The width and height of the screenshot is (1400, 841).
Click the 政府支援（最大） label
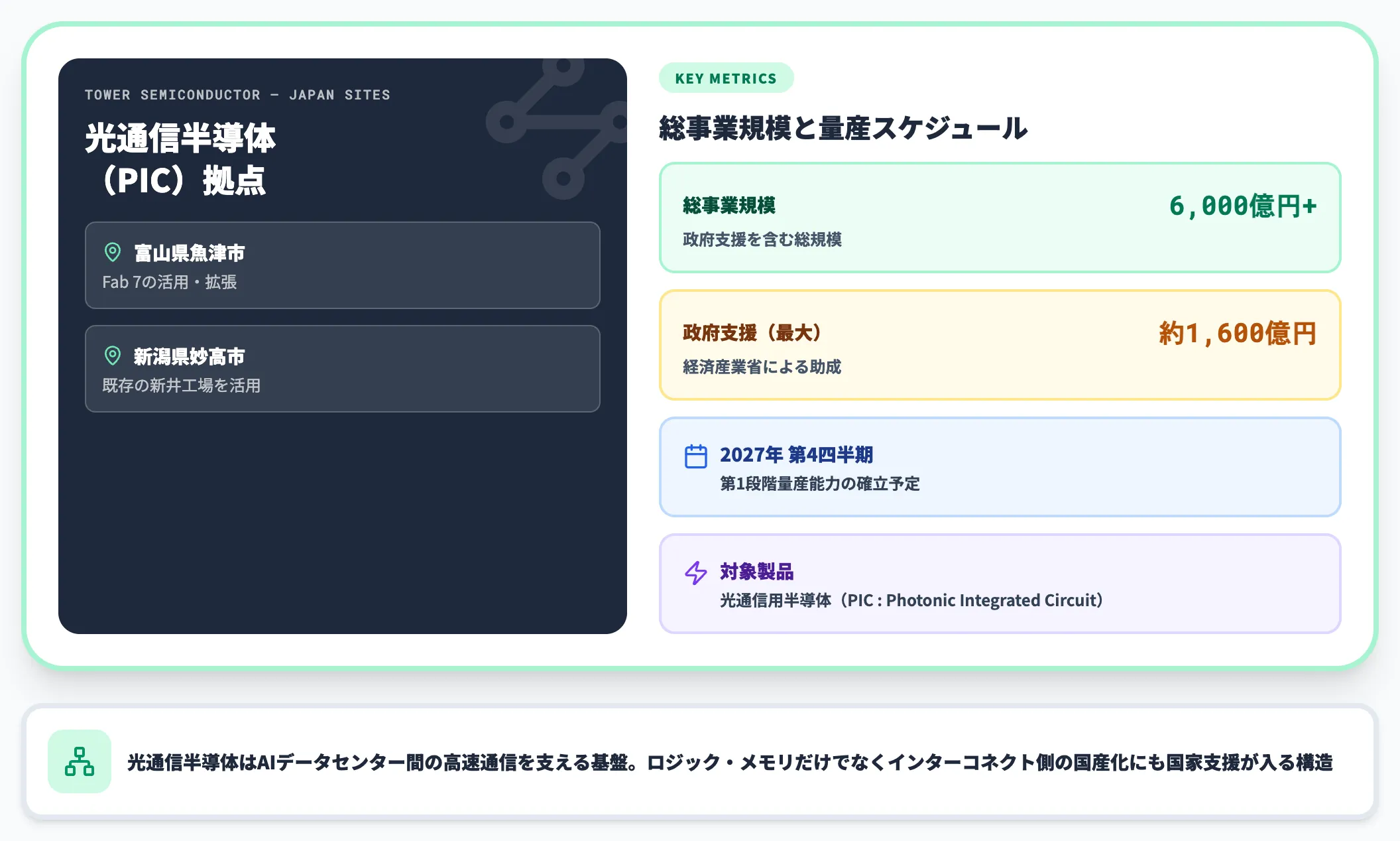[x=752, y=332]
